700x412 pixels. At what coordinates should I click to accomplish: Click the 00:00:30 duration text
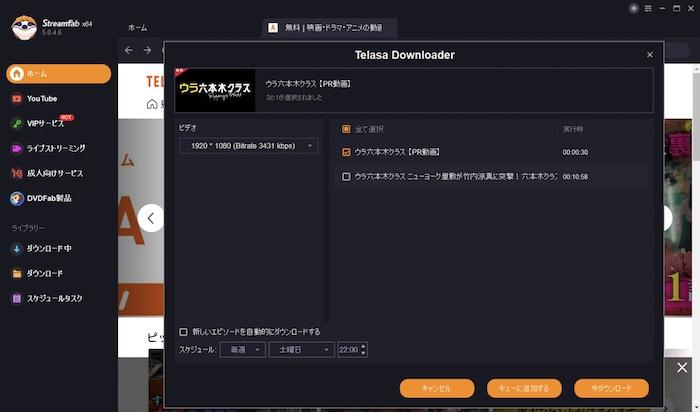575,152
